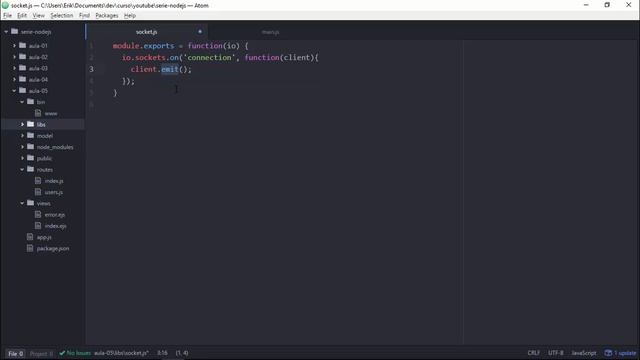Click the Project 0 linter button

pos(41,353)
